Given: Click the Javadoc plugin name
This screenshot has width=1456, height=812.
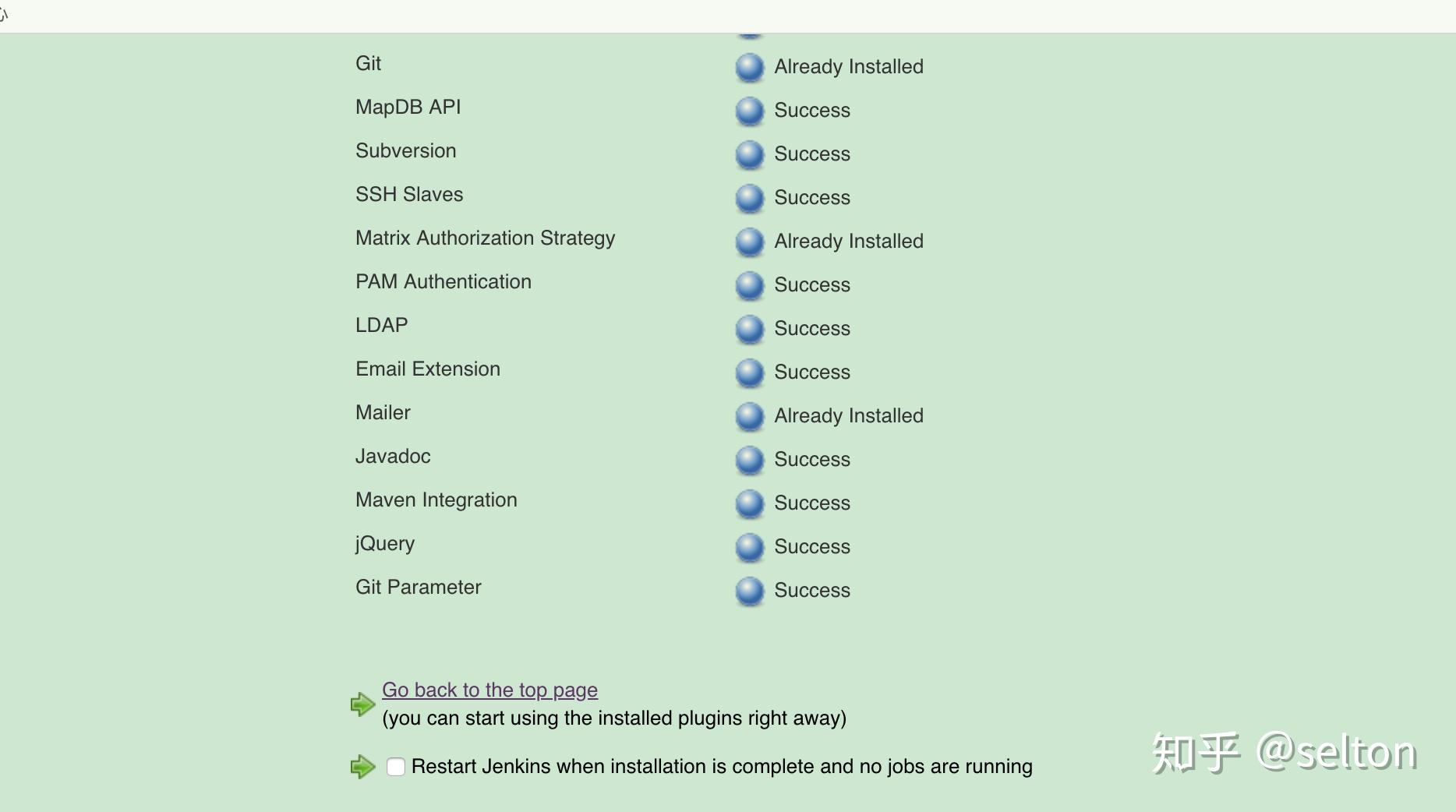Looking at the screenshot, I should [393, 456].
